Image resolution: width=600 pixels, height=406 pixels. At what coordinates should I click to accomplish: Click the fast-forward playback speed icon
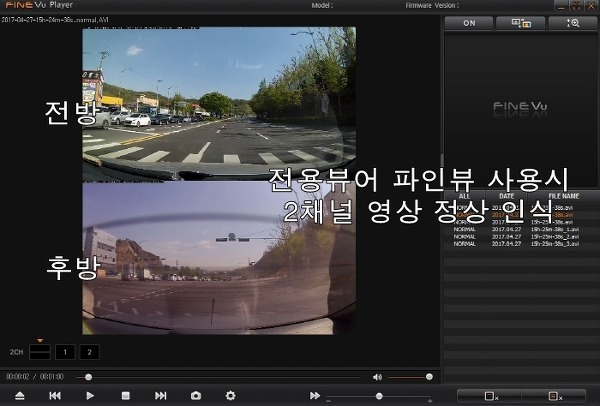pyautogui.click(x=315, y=395)
